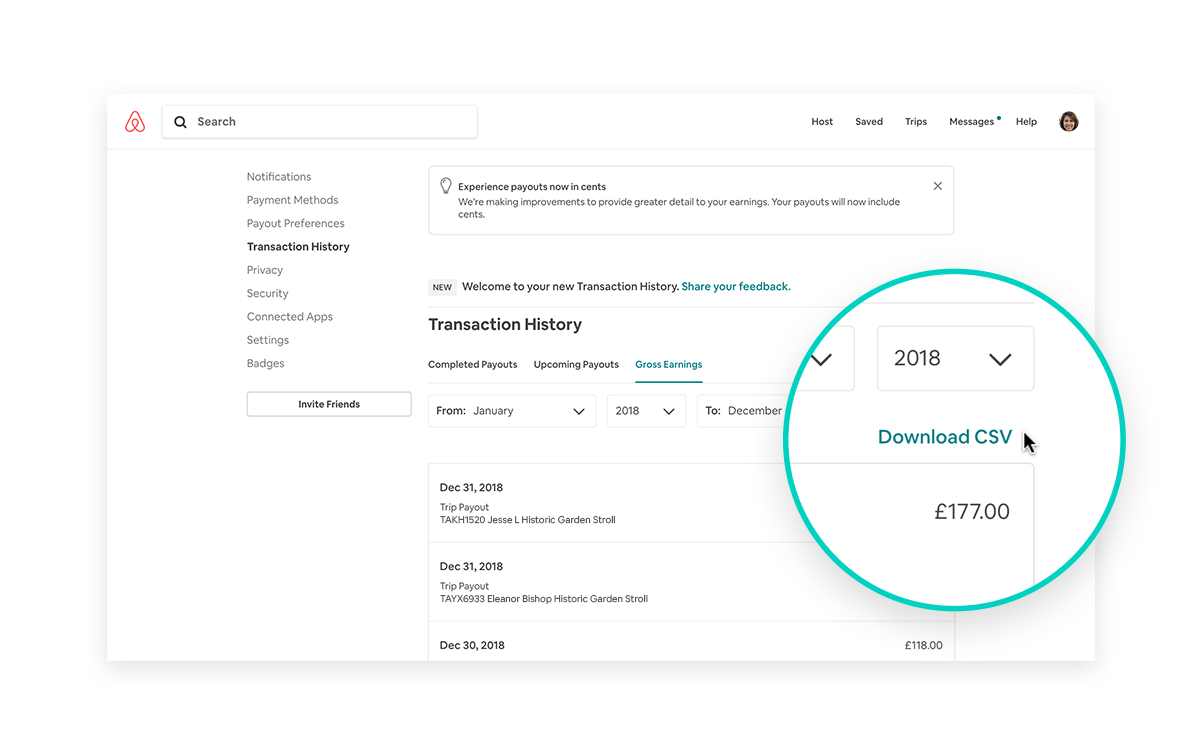Click the Airbnb logo icon
Screen dimensions: 1200x754
[x=135, y=122]
